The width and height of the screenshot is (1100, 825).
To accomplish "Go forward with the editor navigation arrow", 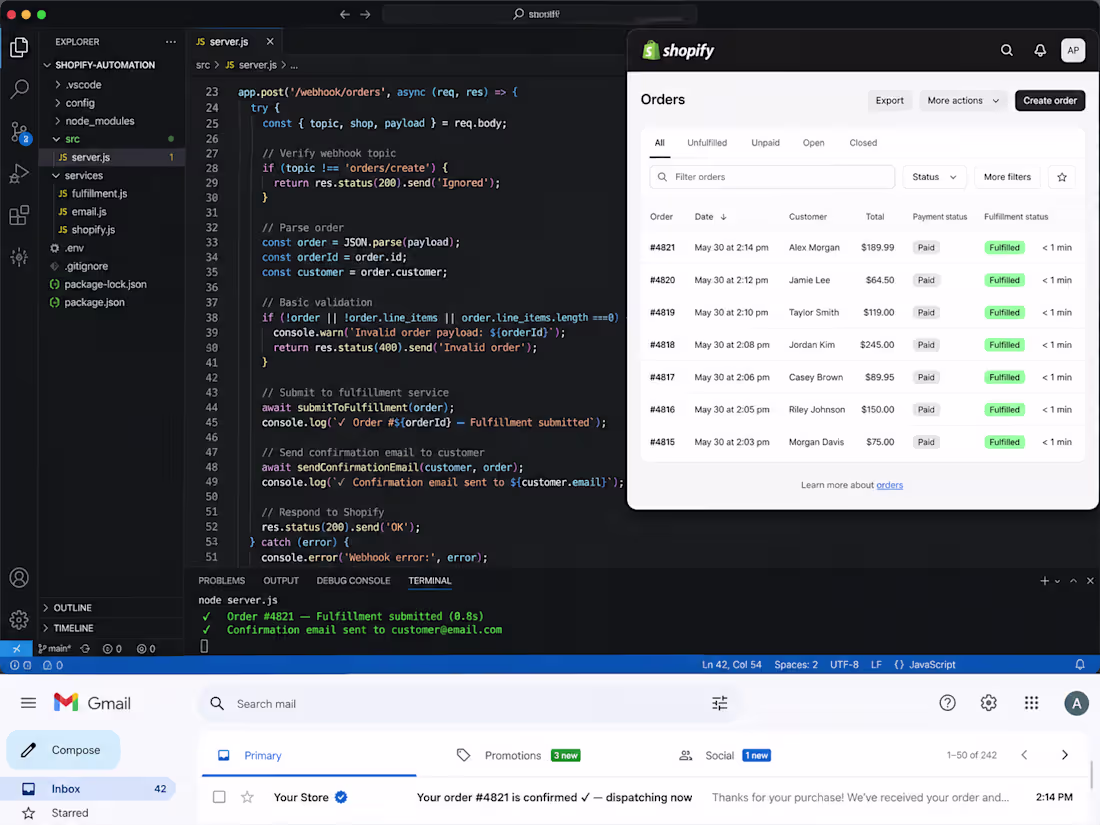I will tap(365, 14).
